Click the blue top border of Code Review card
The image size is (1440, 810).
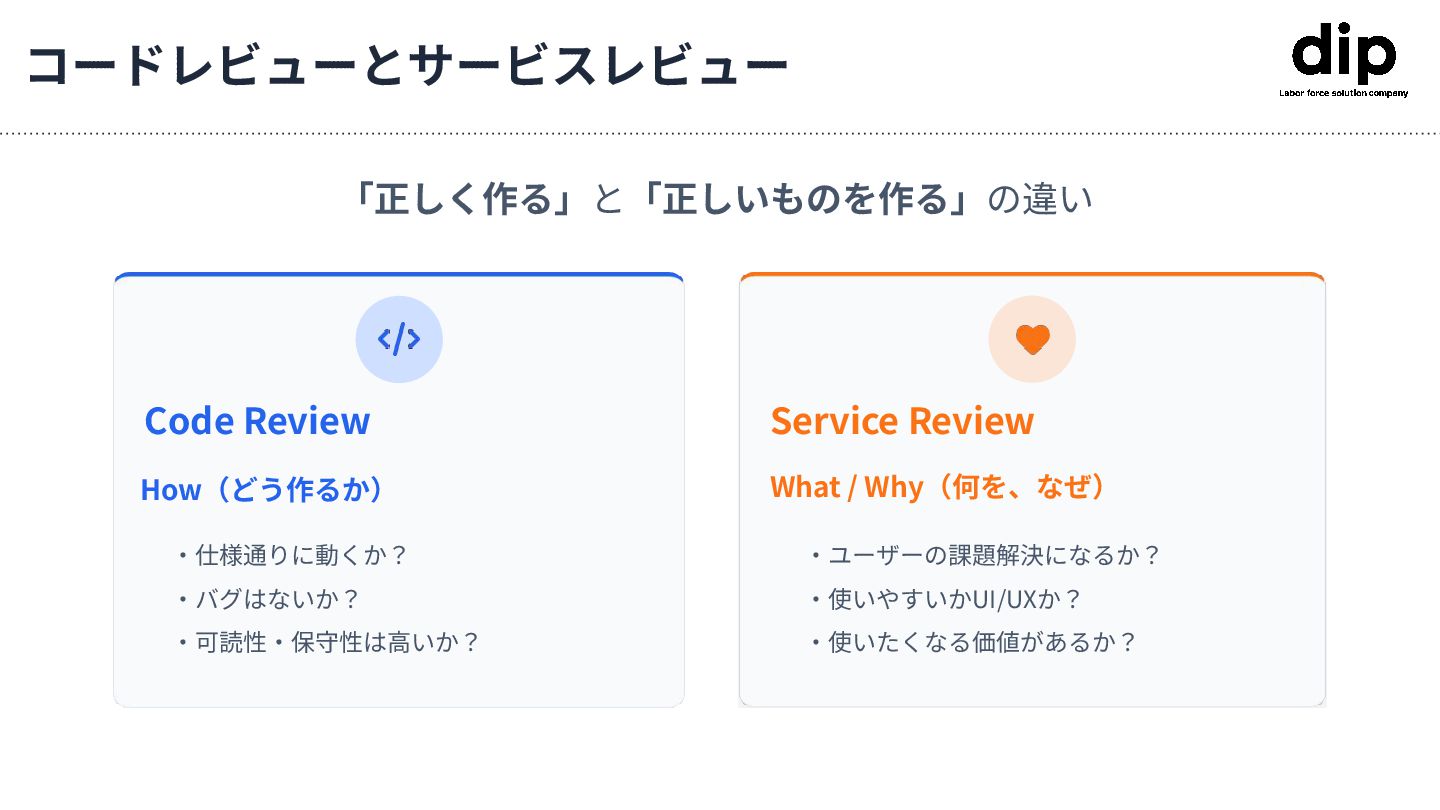[x=399, y=275]
